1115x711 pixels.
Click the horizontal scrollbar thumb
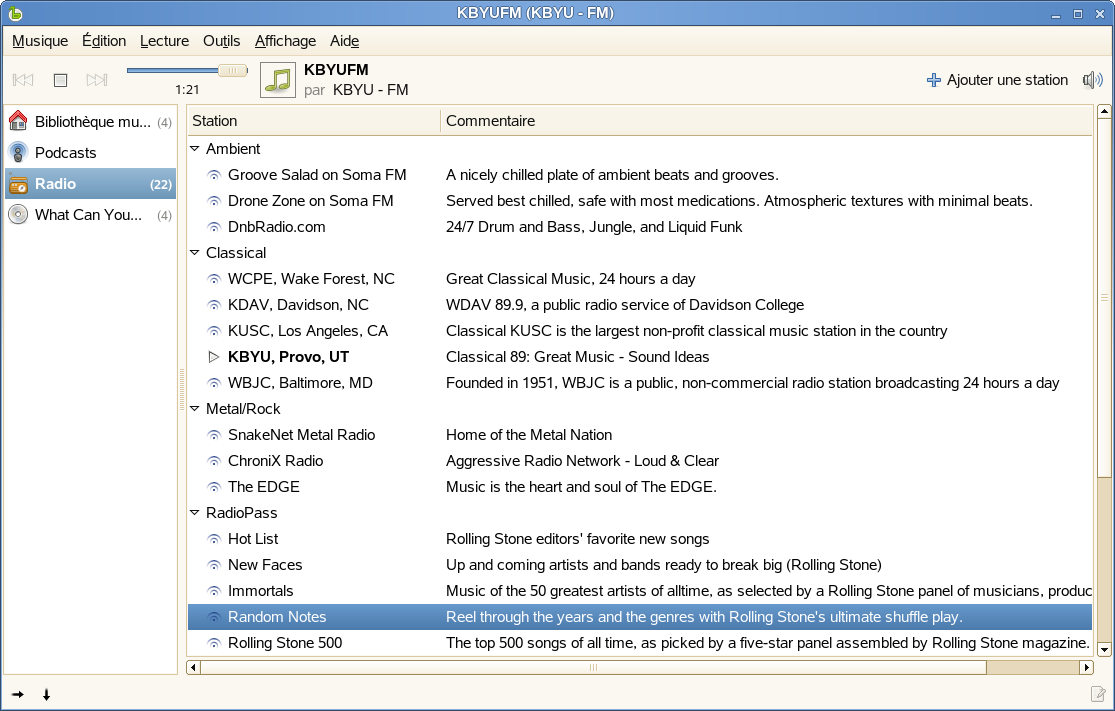(593, 667)
